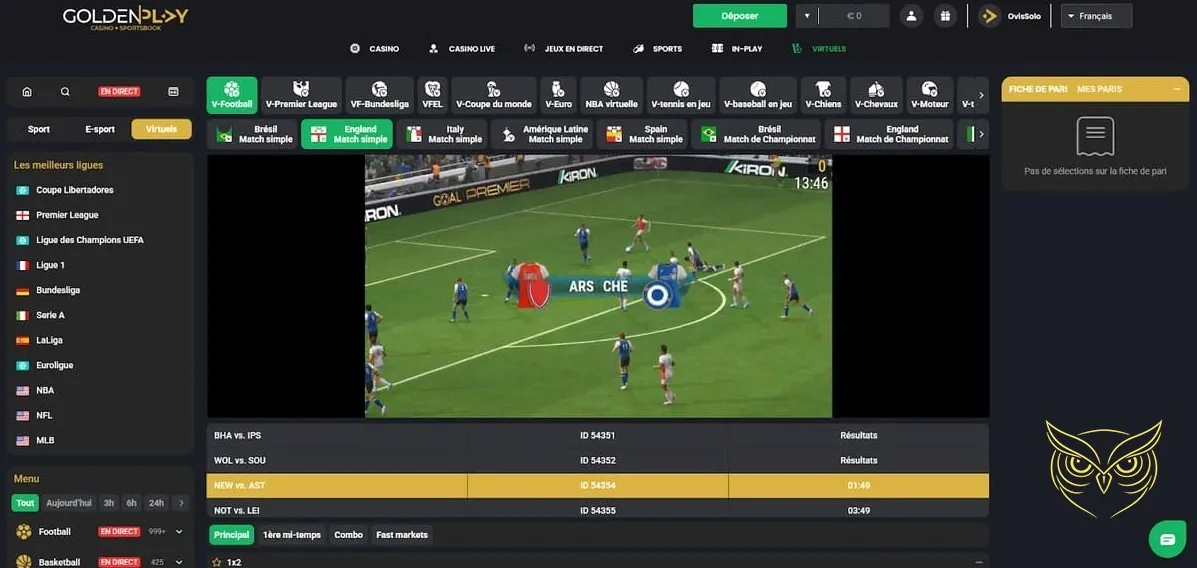Open the search magnifier icon
Image resolution: width=1197 pixels, height=568 pixels.
(x=65, y=92)
